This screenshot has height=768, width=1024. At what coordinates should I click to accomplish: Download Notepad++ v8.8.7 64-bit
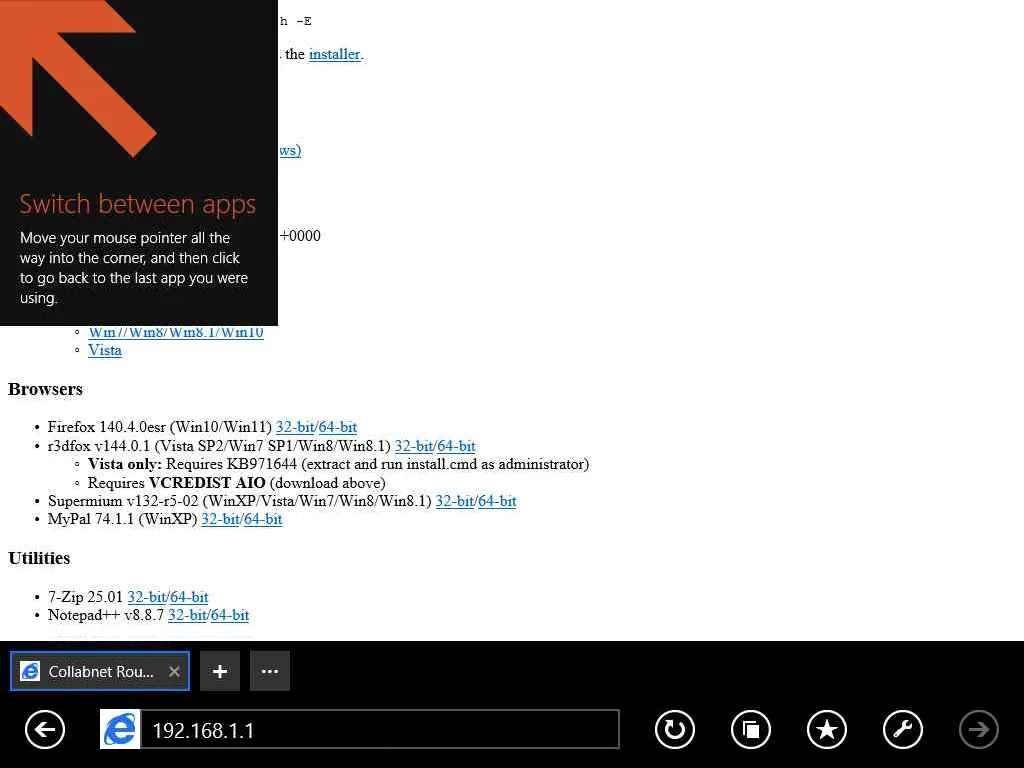(x=230, y=615)
